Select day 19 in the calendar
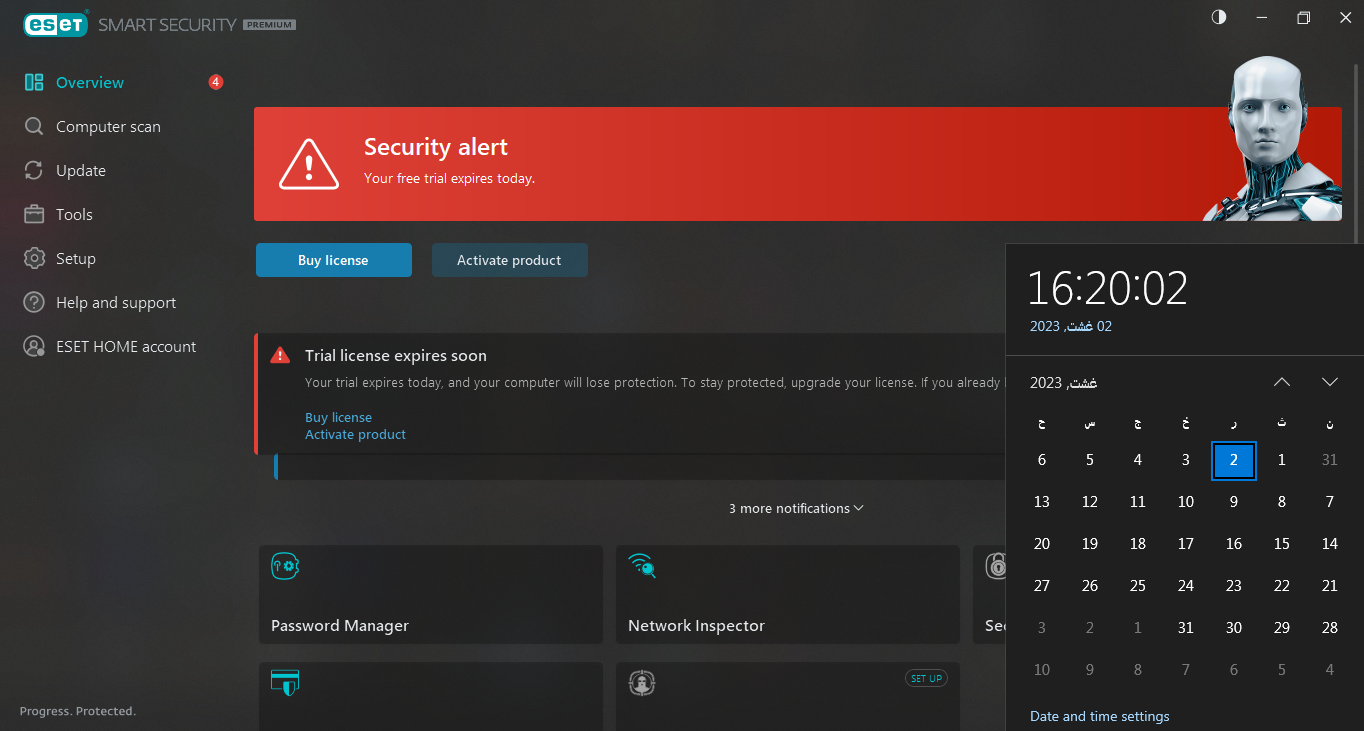1364x731 pixels. (x=1090, y=544)
